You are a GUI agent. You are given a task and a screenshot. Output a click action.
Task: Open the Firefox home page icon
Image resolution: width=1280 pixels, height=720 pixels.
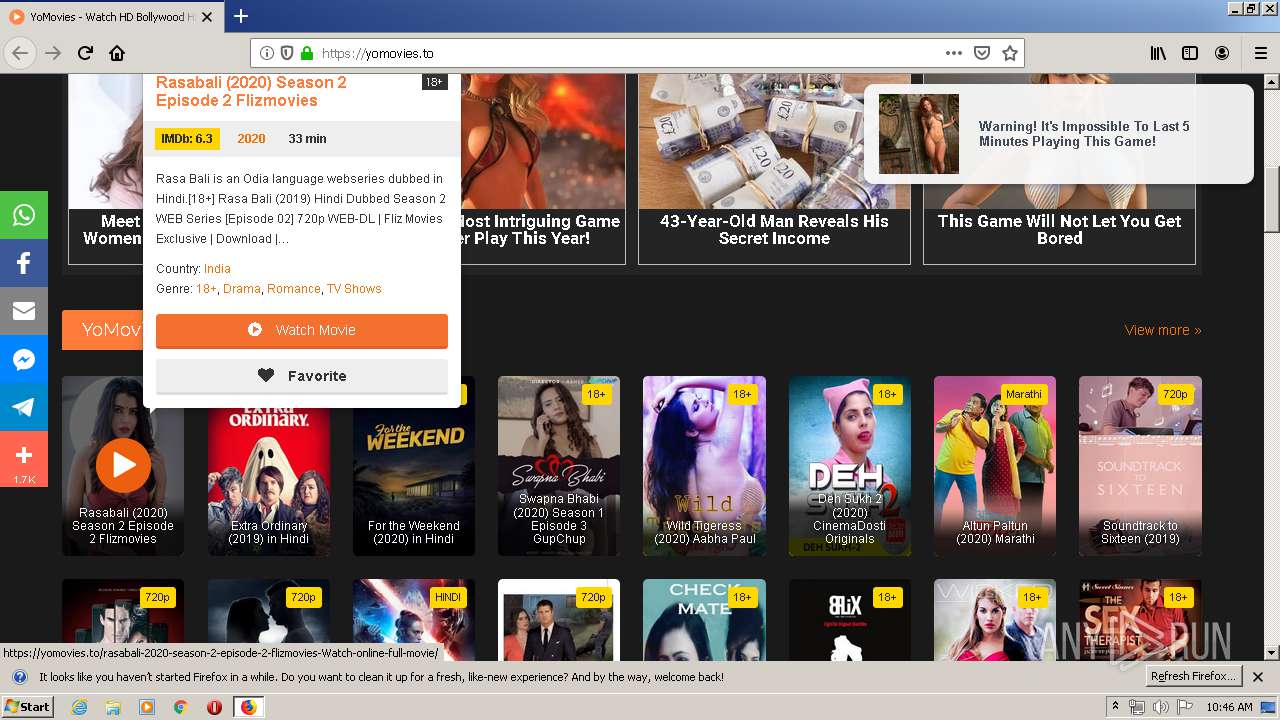pyautogui.click(x=117, y=53)
